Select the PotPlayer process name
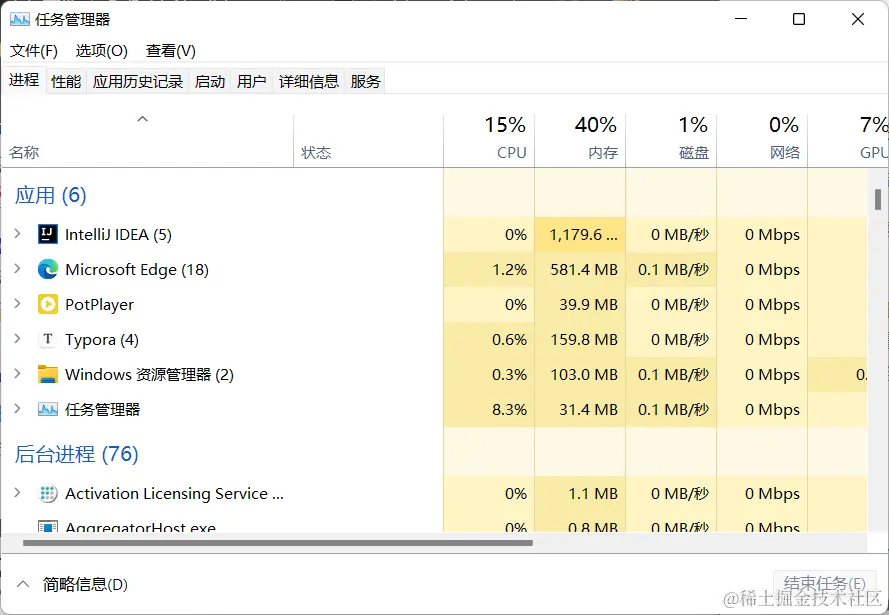Screen dimensions: 889x615 click(x=99, y=304)
